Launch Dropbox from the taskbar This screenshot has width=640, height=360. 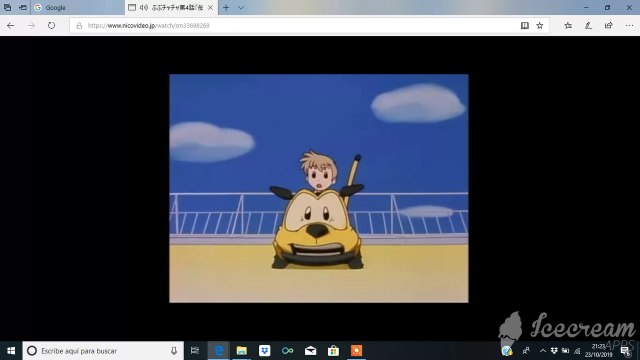point(264,351)
